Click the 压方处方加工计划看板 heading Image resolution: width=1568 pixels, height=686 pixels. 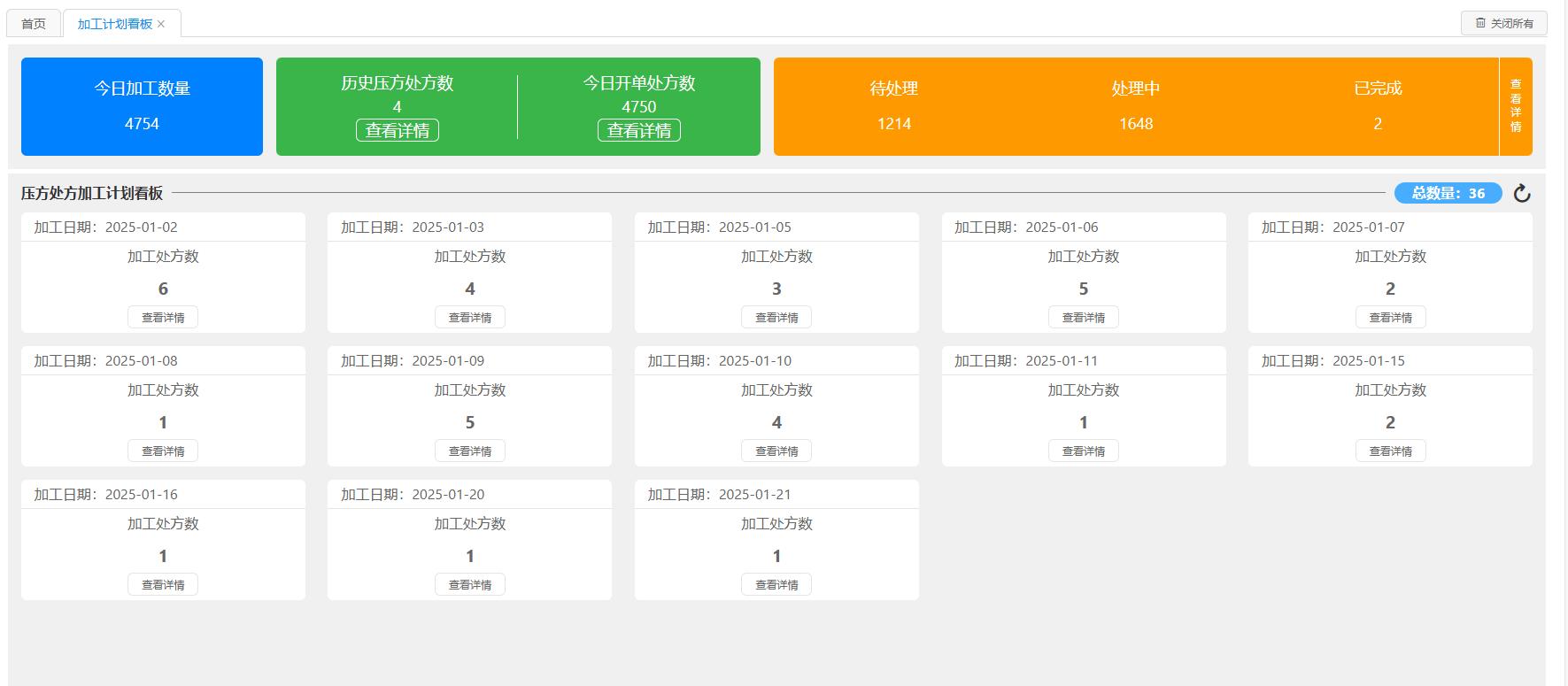click(92, 193)
